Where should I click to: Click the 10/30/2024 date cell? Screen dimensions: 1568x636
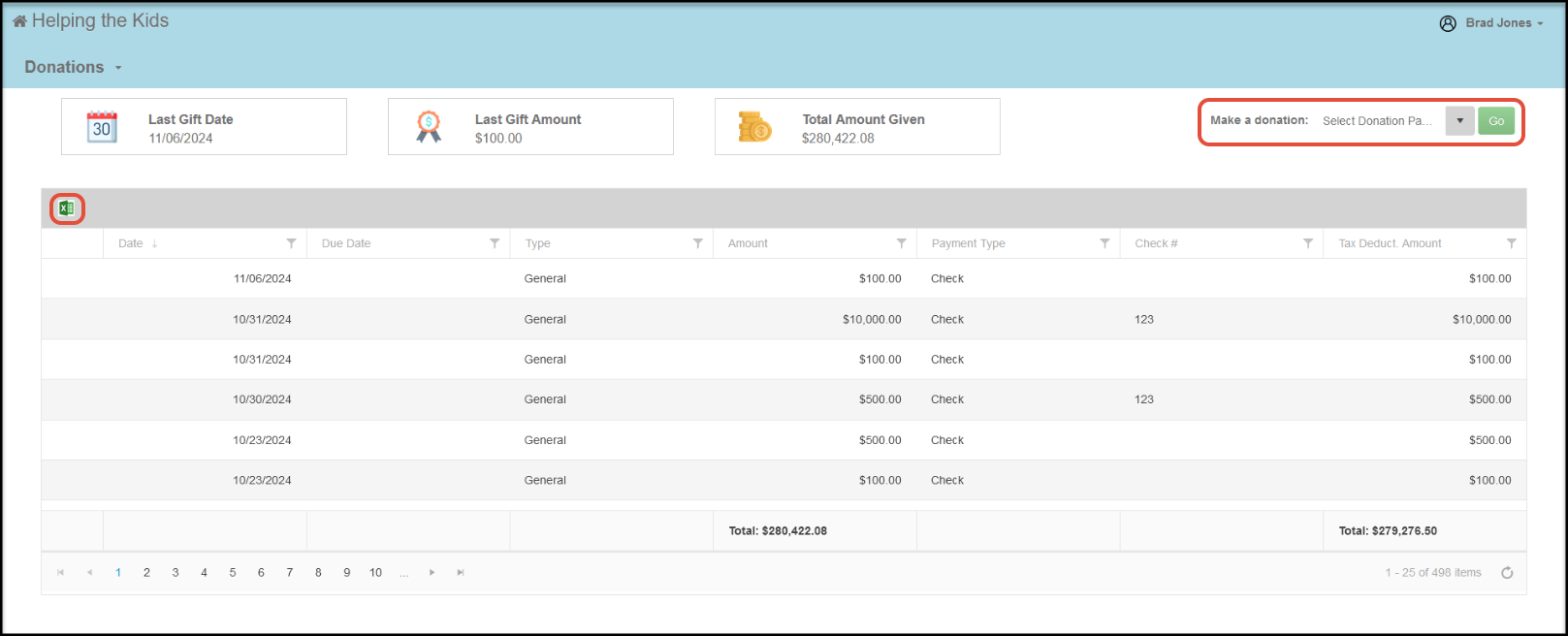coord(206,399)
